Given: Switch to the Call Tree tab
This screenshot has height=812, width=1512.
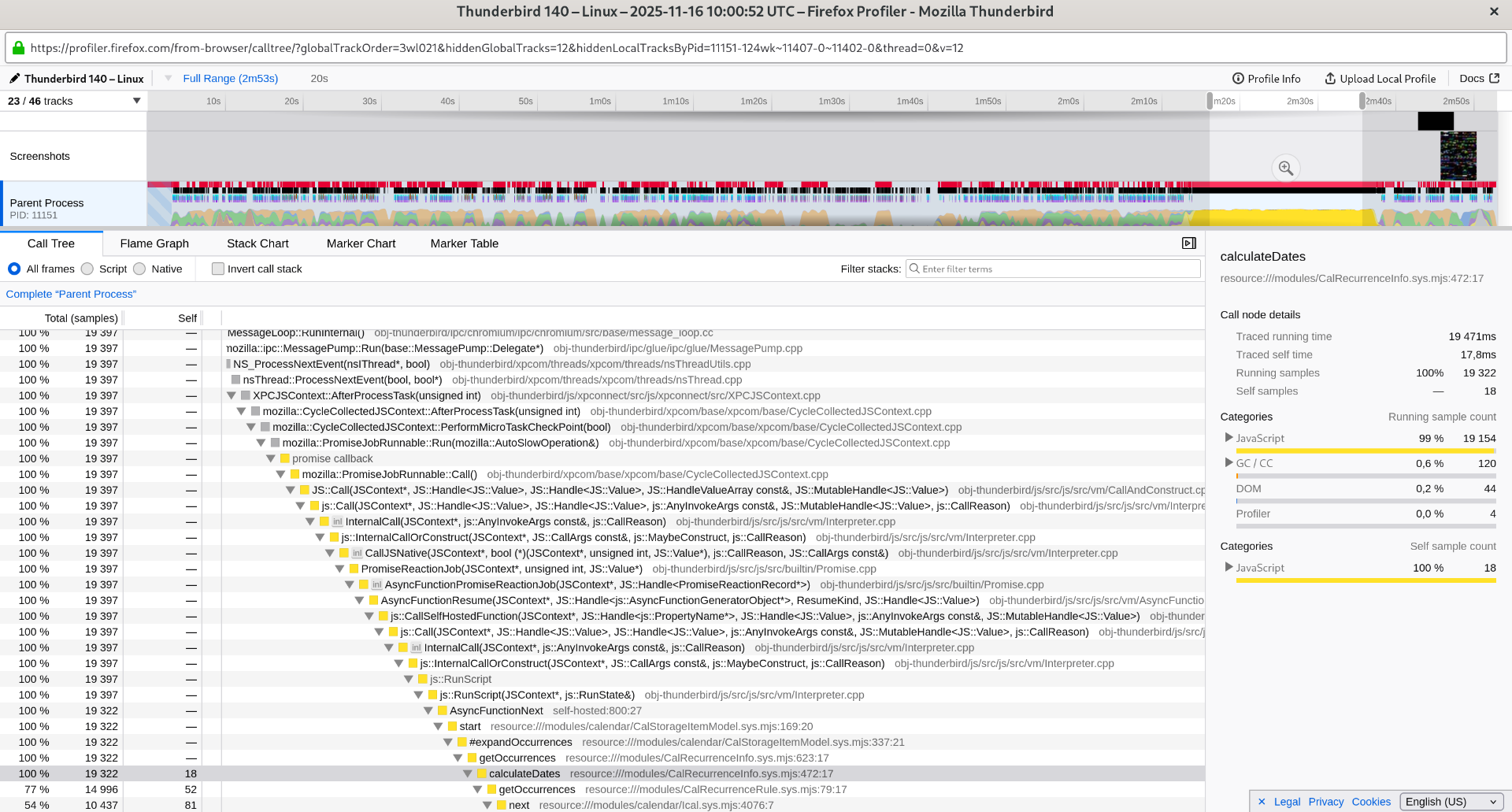Looking at the screenshot, I should [x=51, y=243].
